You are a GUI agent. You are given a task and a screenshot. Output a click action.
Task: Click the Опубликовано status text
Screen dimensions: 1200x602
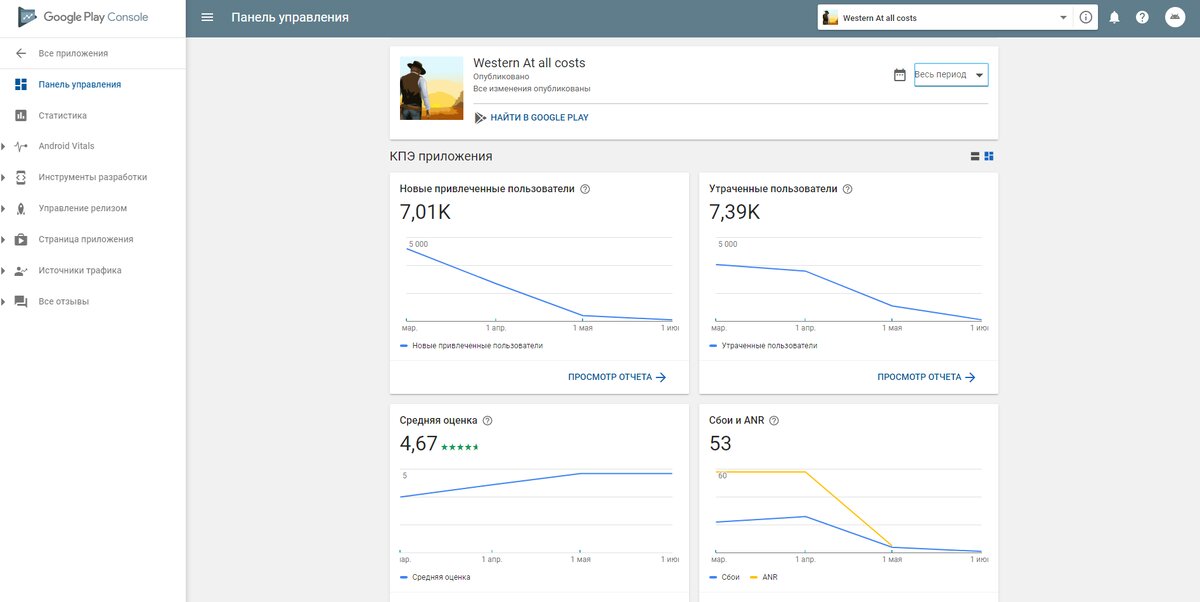click(501, 76)
